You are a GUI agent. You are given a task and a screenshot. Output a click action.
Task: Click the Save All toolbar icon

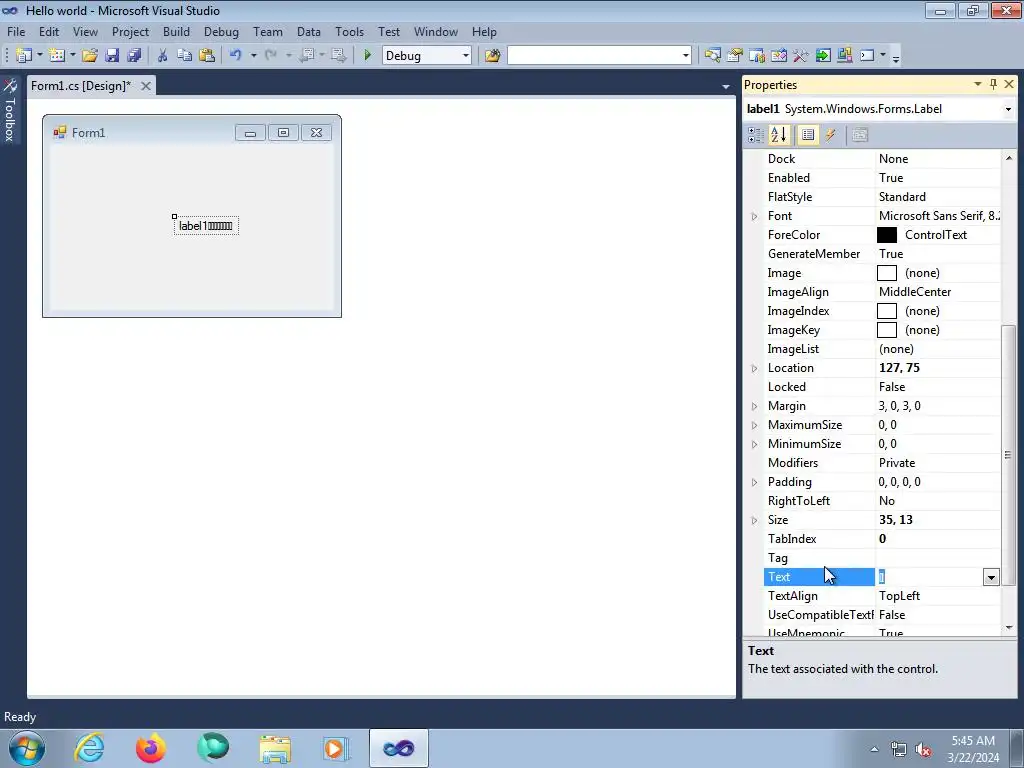point(135,56)
